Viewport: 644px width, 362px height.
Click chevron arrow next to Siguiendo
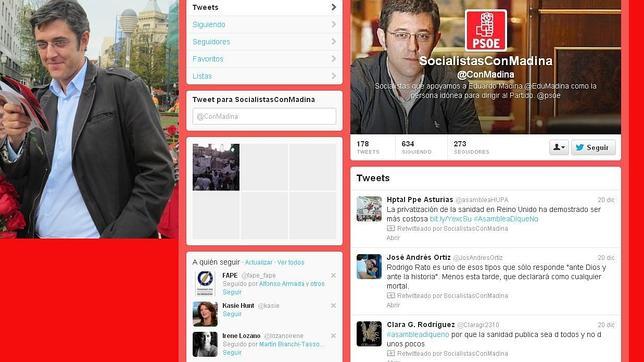point(334,25)
